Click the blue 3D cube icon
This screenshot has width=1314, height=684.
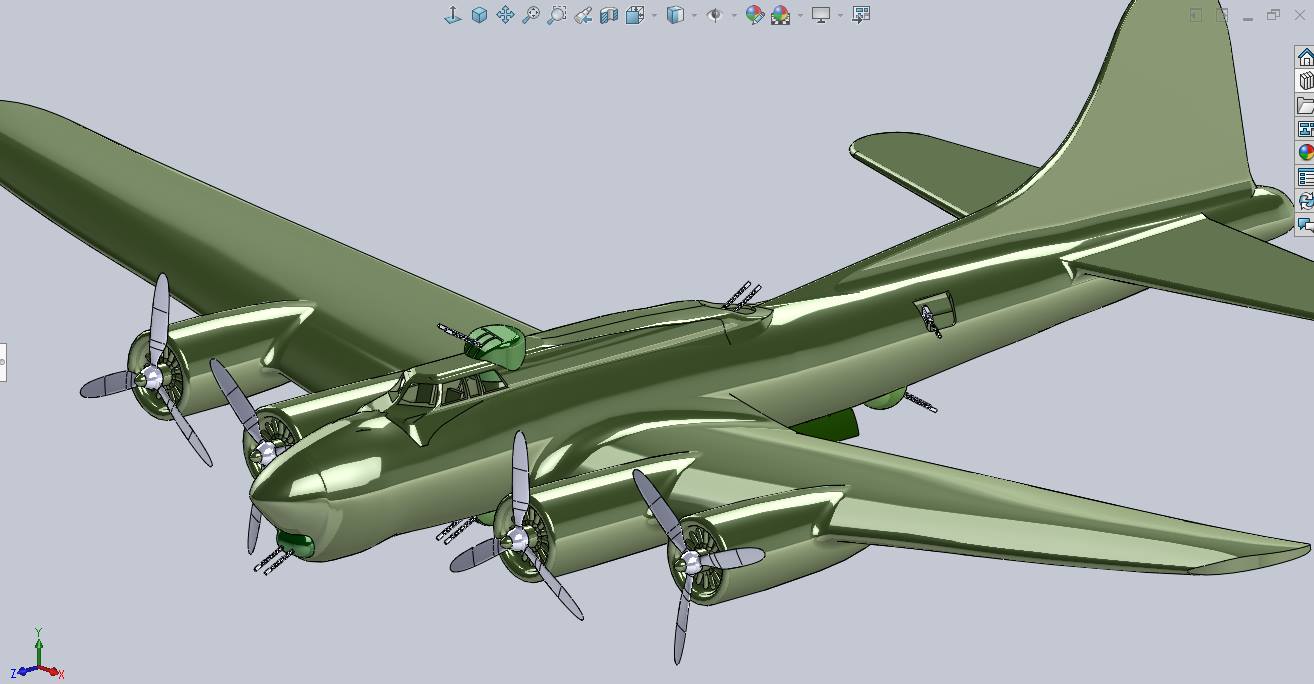pos(479,15)
